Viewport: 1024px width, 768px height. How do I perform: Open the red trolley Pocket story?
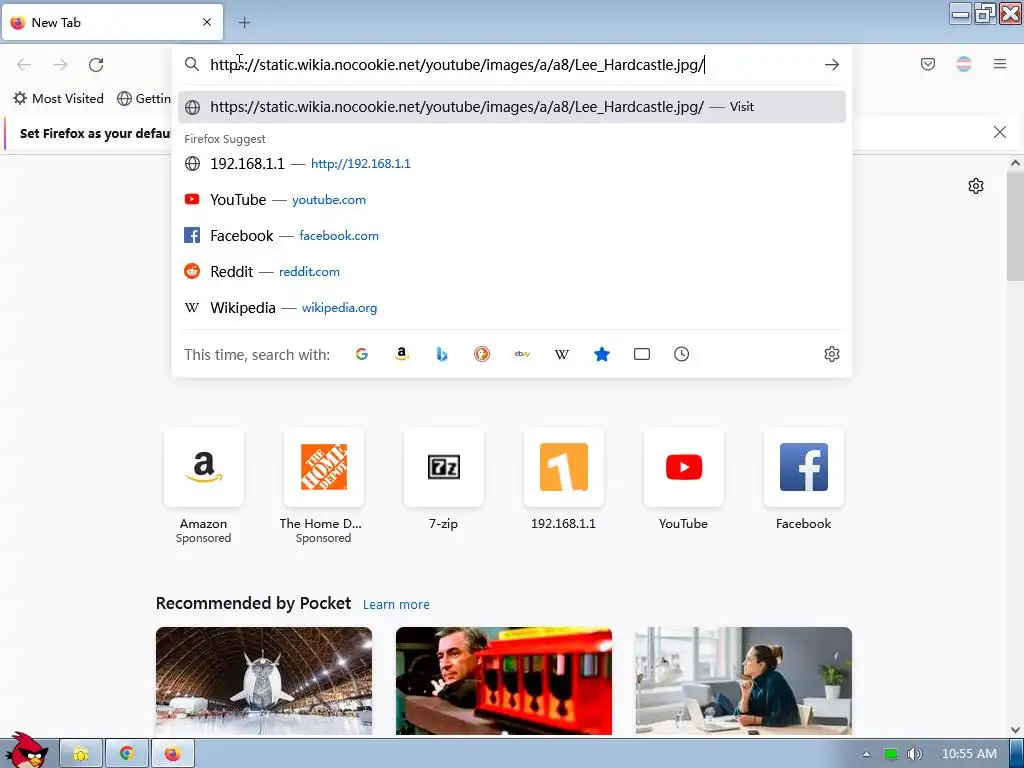[x=504, y=681]
